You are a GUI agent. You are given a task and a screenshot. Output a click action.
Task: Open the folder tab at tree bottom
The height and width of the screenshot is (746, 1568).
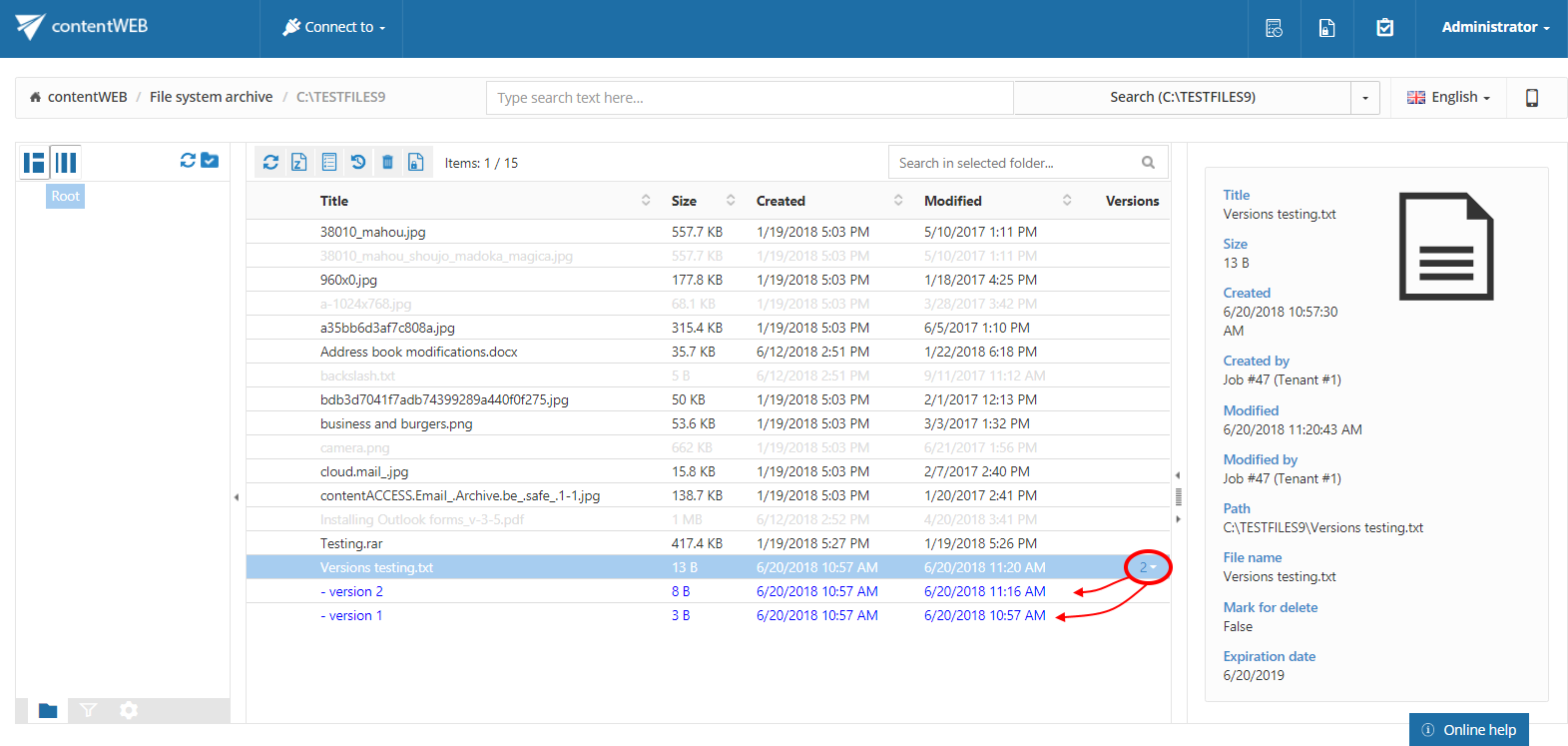pyautogui.click(x=48, y=710)
